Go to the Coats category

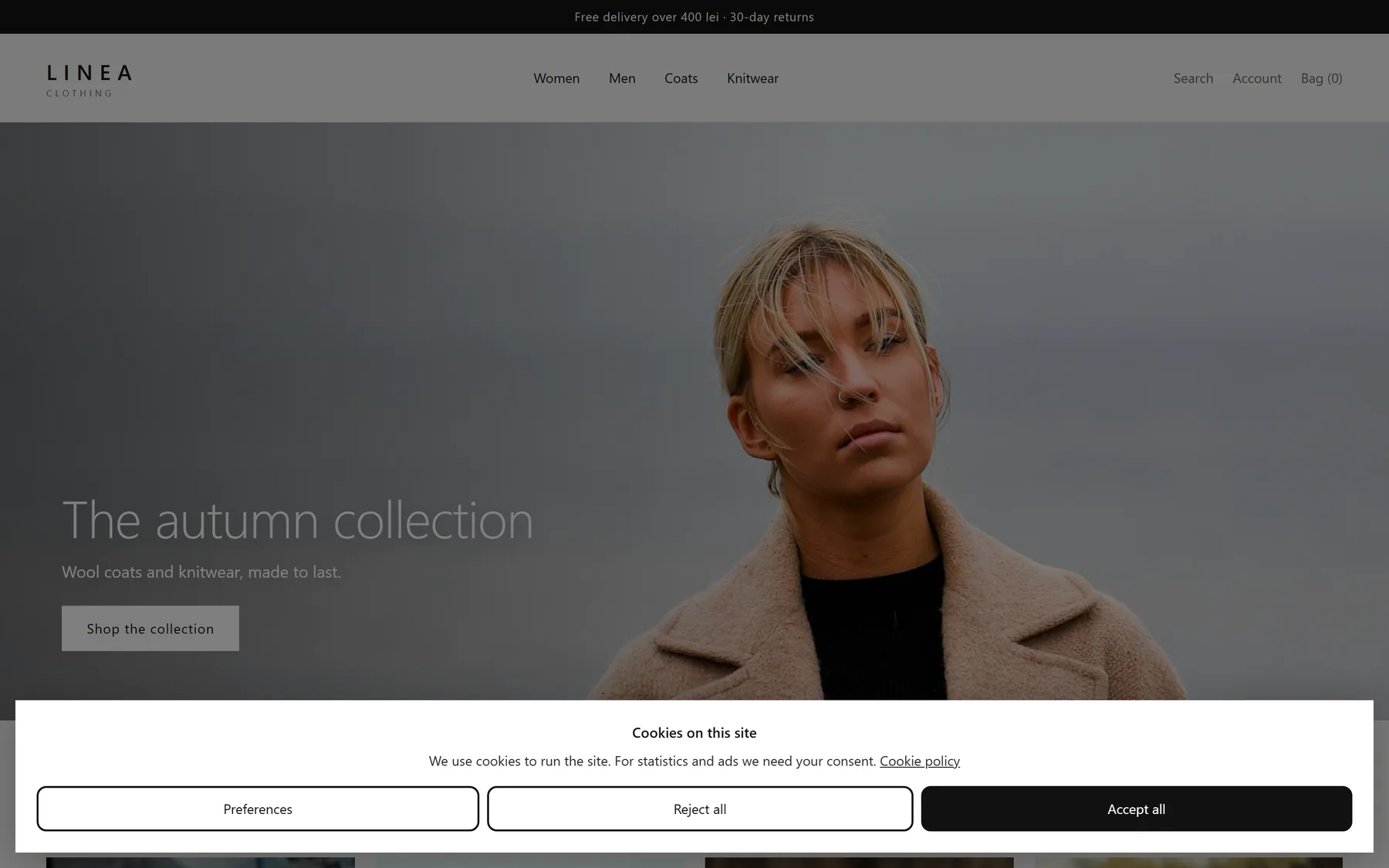pyautogui.click(x=681, y=78)
